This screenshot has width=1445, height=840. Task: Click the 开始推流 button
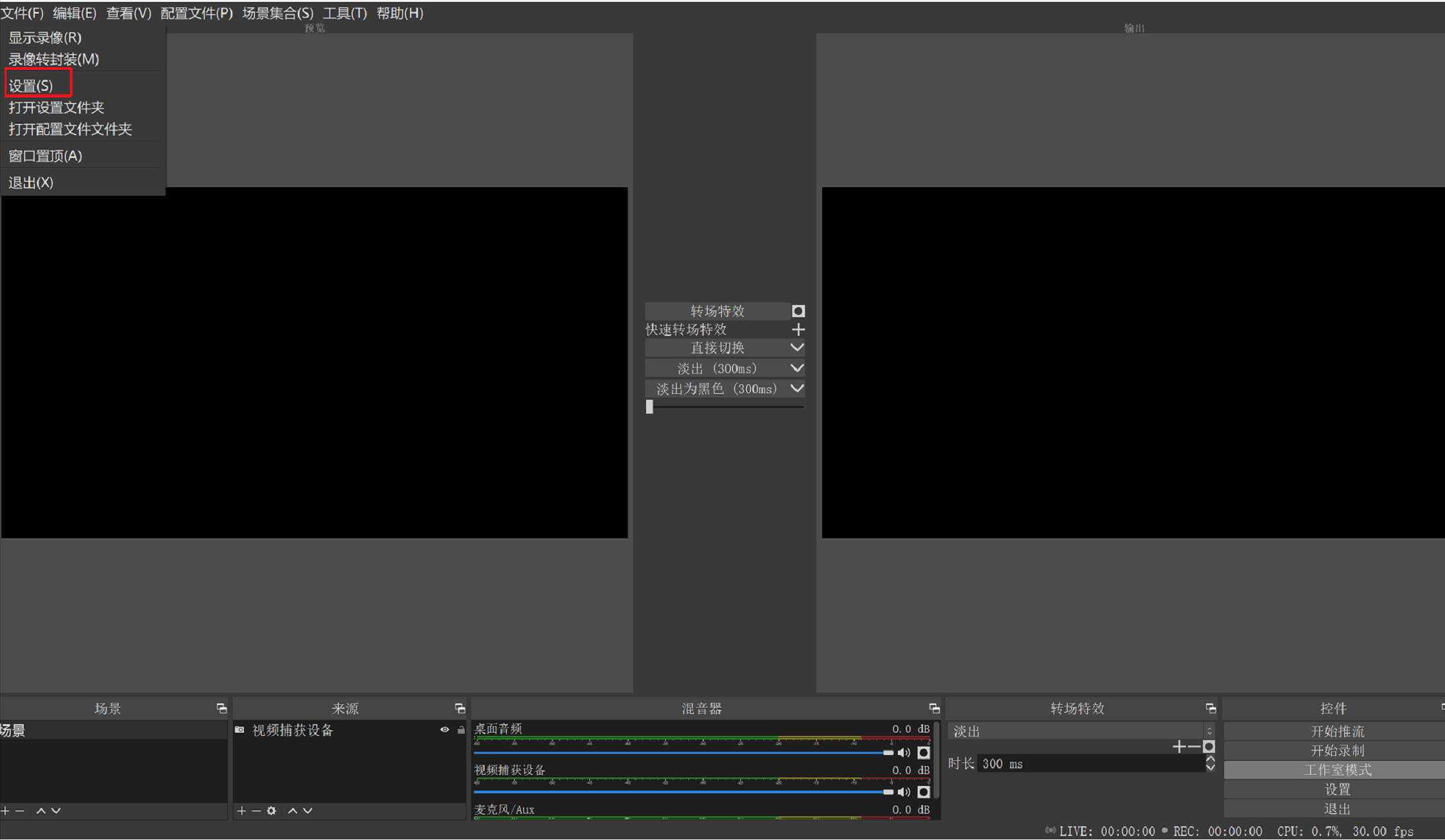pos(1335,731)
